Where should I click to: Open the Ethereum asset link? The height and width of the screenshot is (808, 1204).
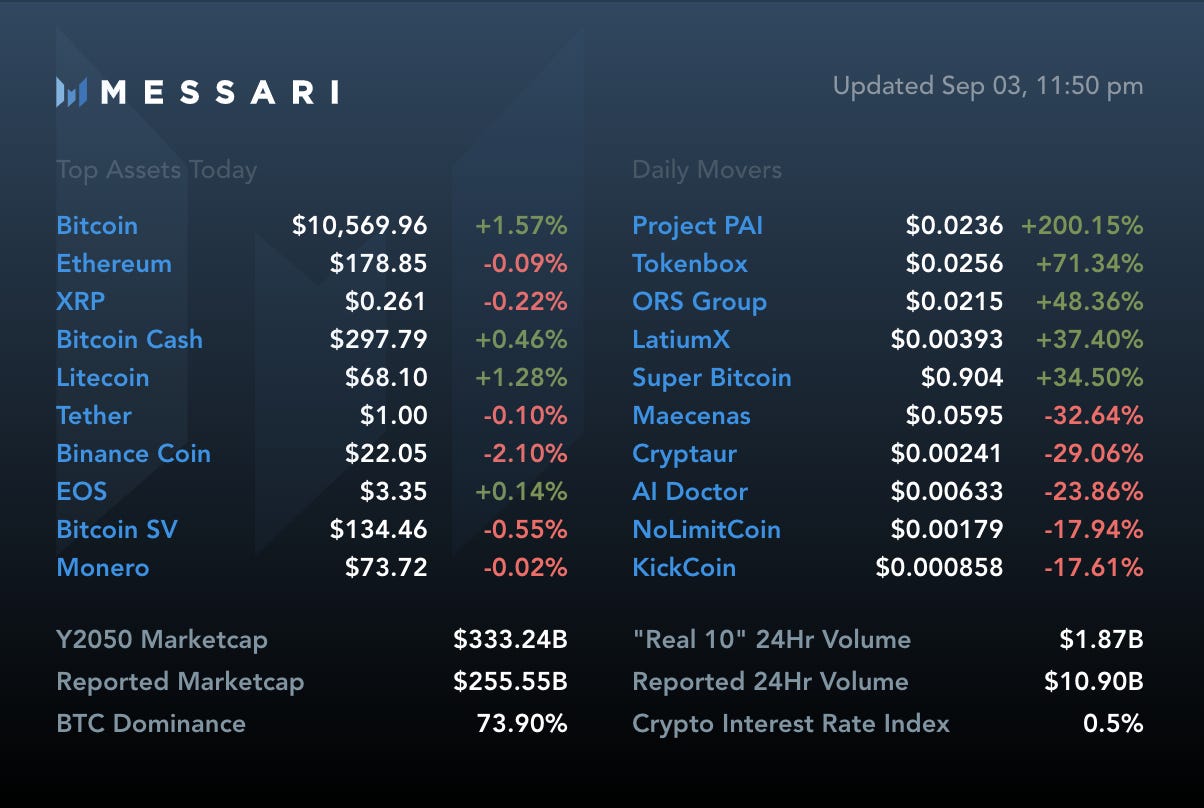pos(114,264)
